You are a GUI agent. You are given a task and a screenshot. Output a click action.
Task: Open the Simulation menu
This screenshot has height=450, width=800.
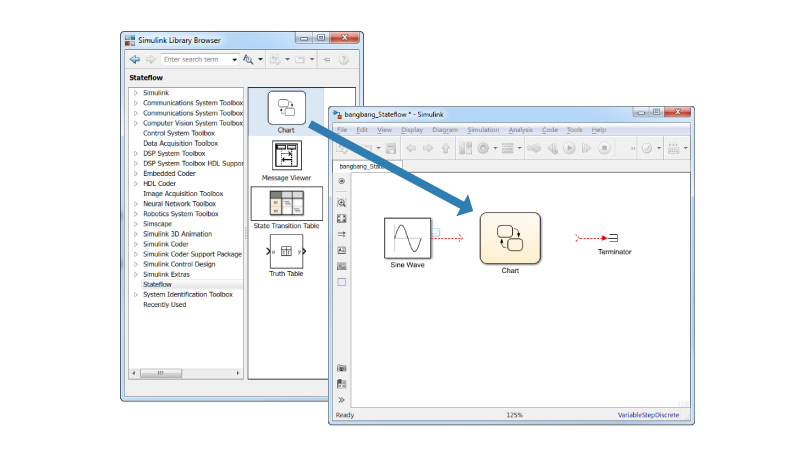[x=483, y=130]
